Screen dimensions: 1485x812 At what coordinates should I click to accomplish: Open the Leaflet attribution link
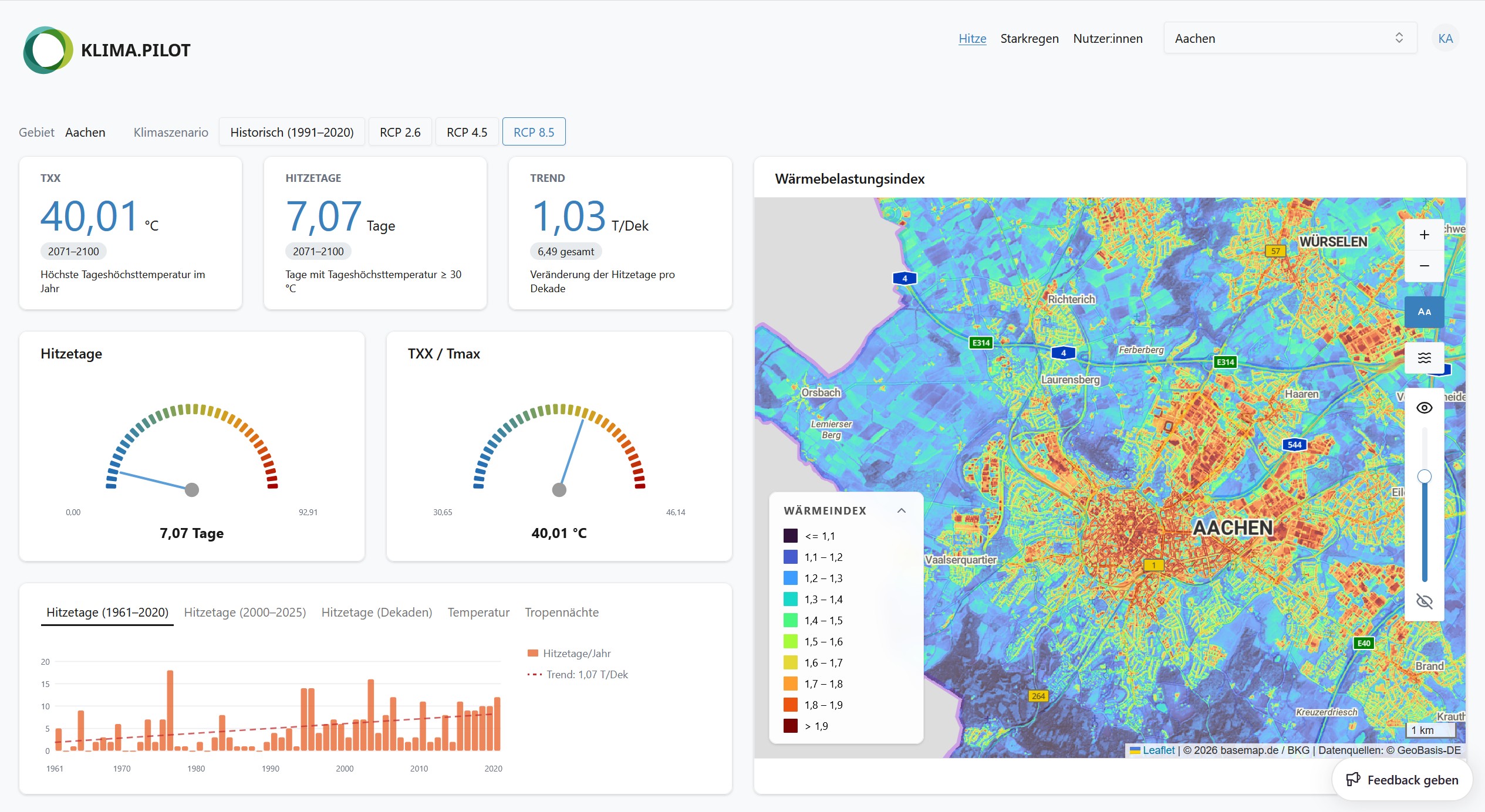click(1158, 750)
